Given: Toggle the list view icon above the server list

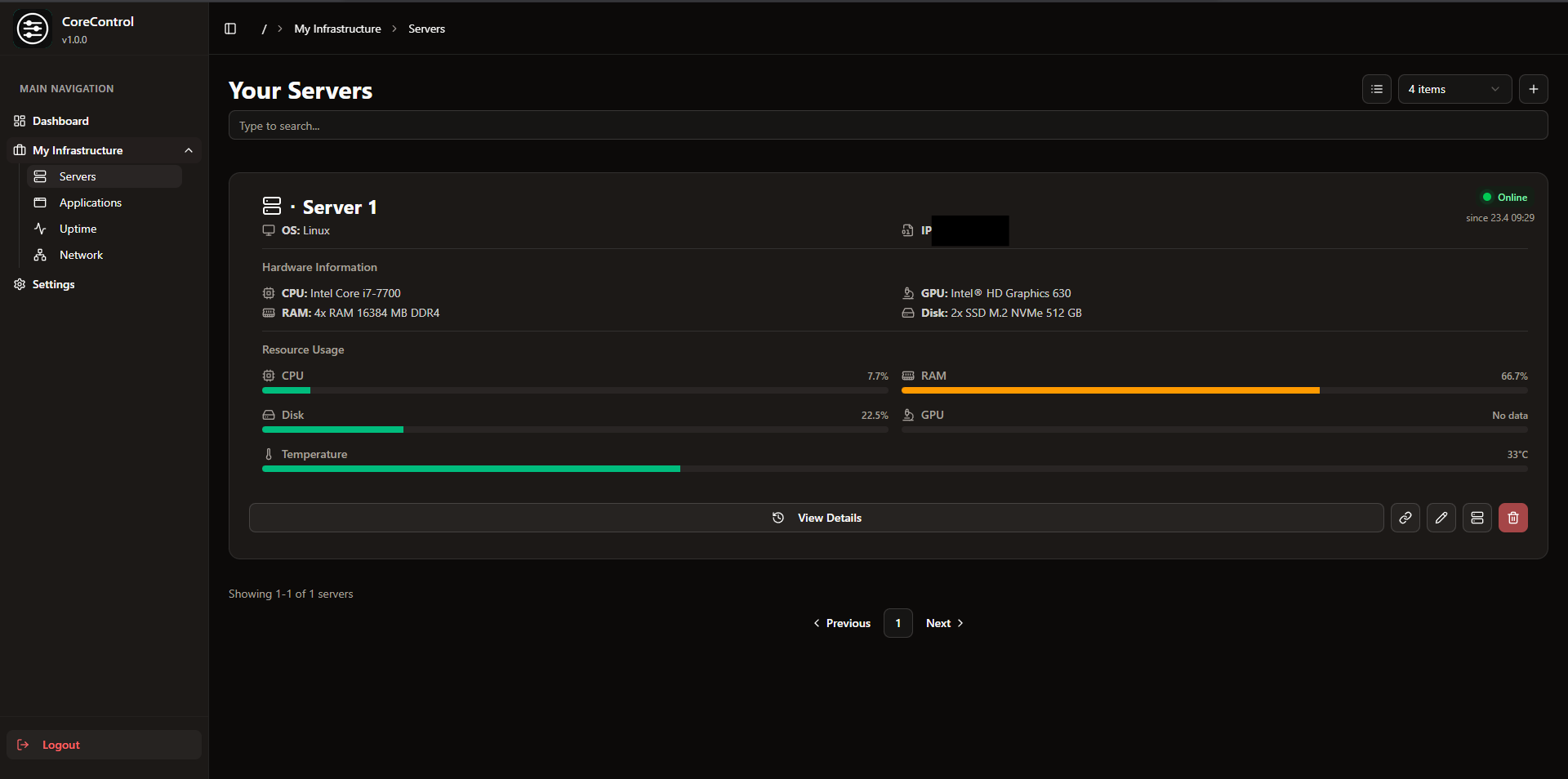Looking at the screenshot, I should 1376,89.
